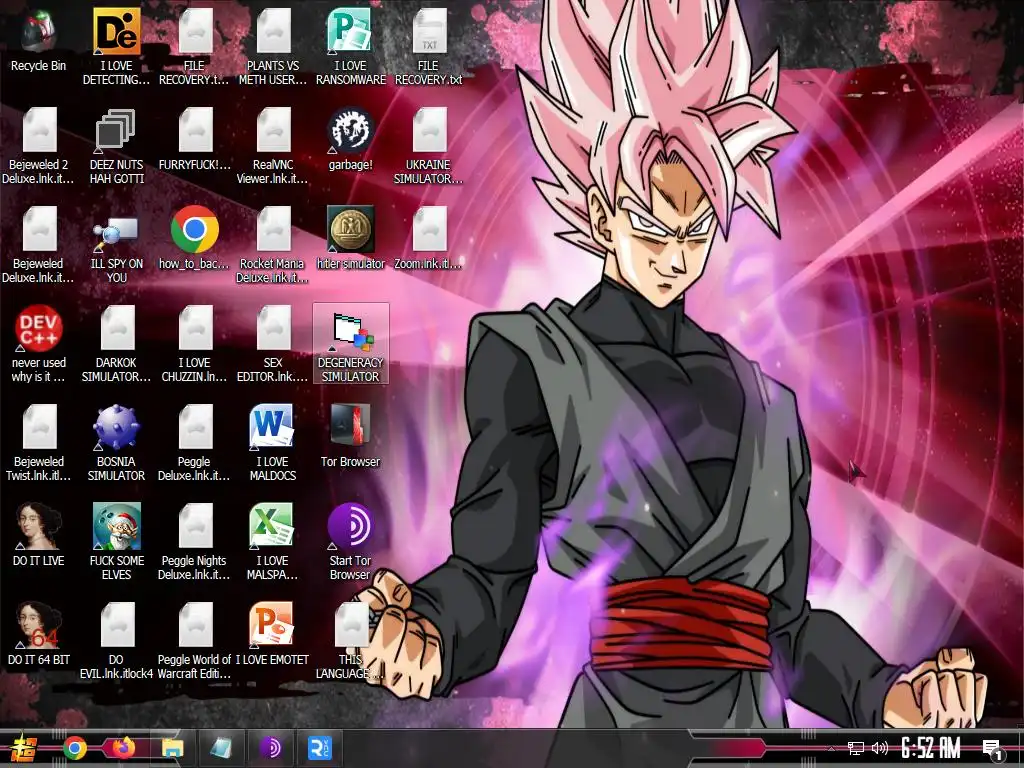Open the notification center icon
The image size is (1024, 768).
993,750
